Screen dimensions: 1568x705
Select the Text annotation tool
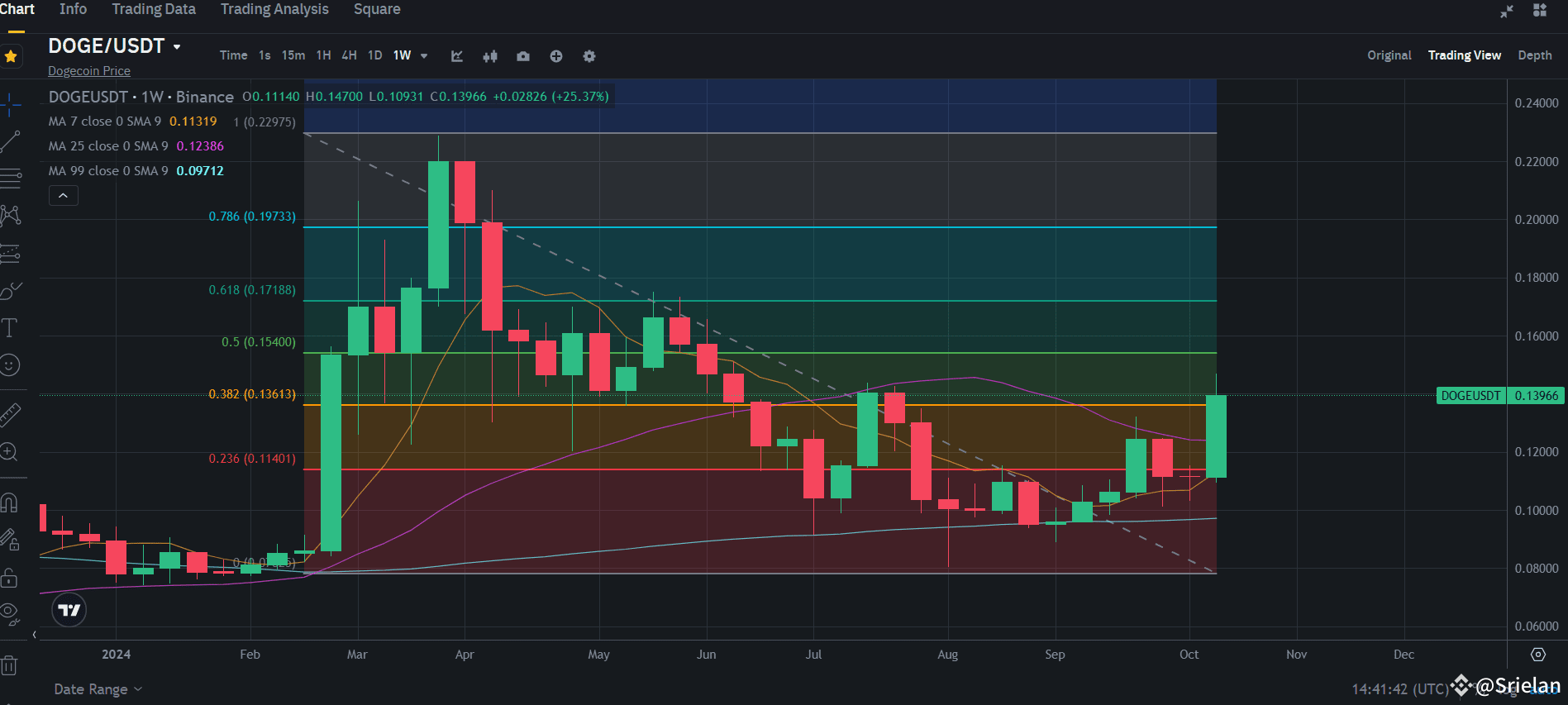click(x=11, y=328)
